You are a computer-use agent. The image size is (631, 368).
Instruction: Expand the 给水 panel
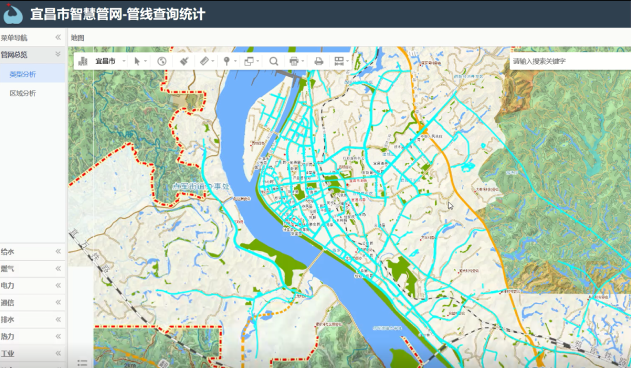[x=32, y=252]
